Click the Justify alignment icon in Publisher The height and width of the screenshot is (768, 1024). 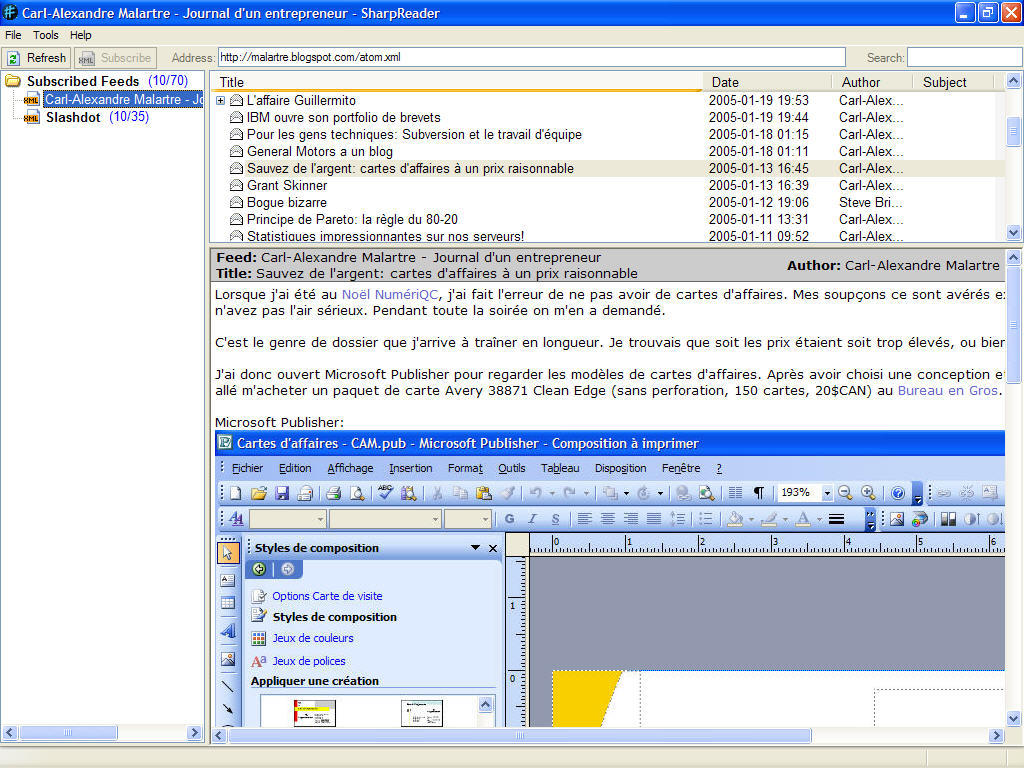[x=654, y=519]
